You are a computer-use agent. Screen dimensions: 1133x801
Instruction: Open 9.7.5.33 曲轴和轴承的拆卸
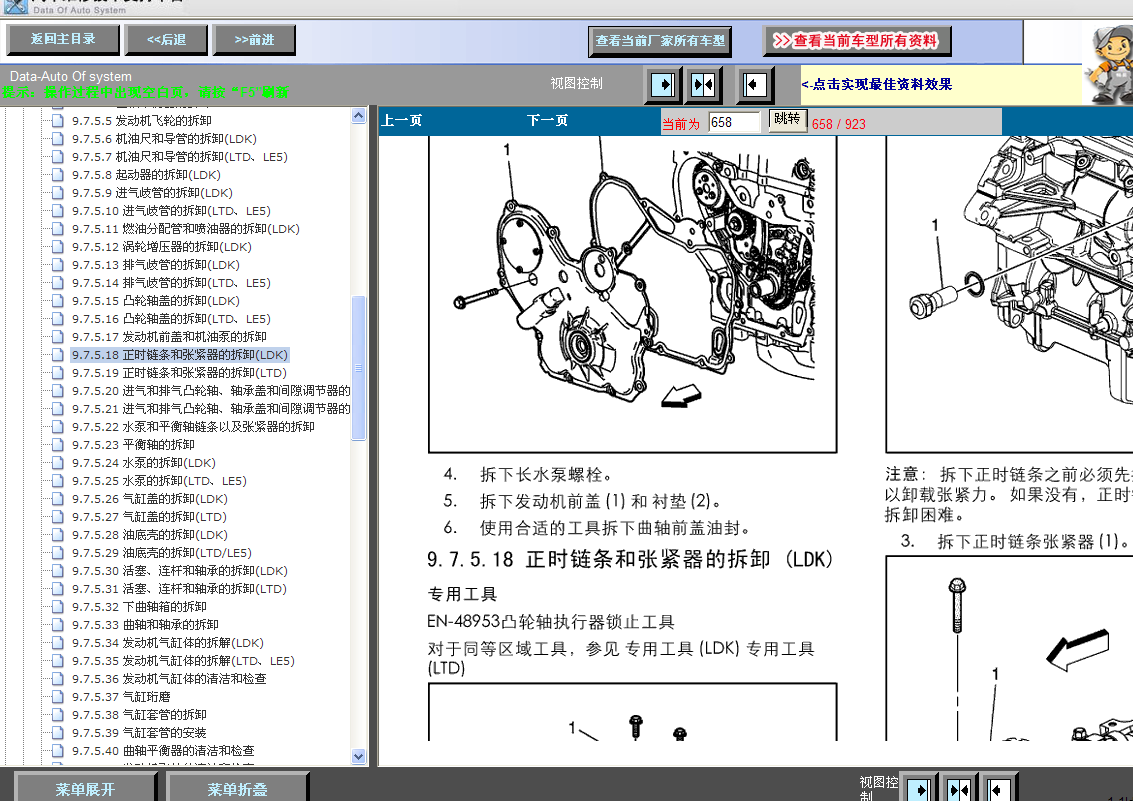point(145,625)
